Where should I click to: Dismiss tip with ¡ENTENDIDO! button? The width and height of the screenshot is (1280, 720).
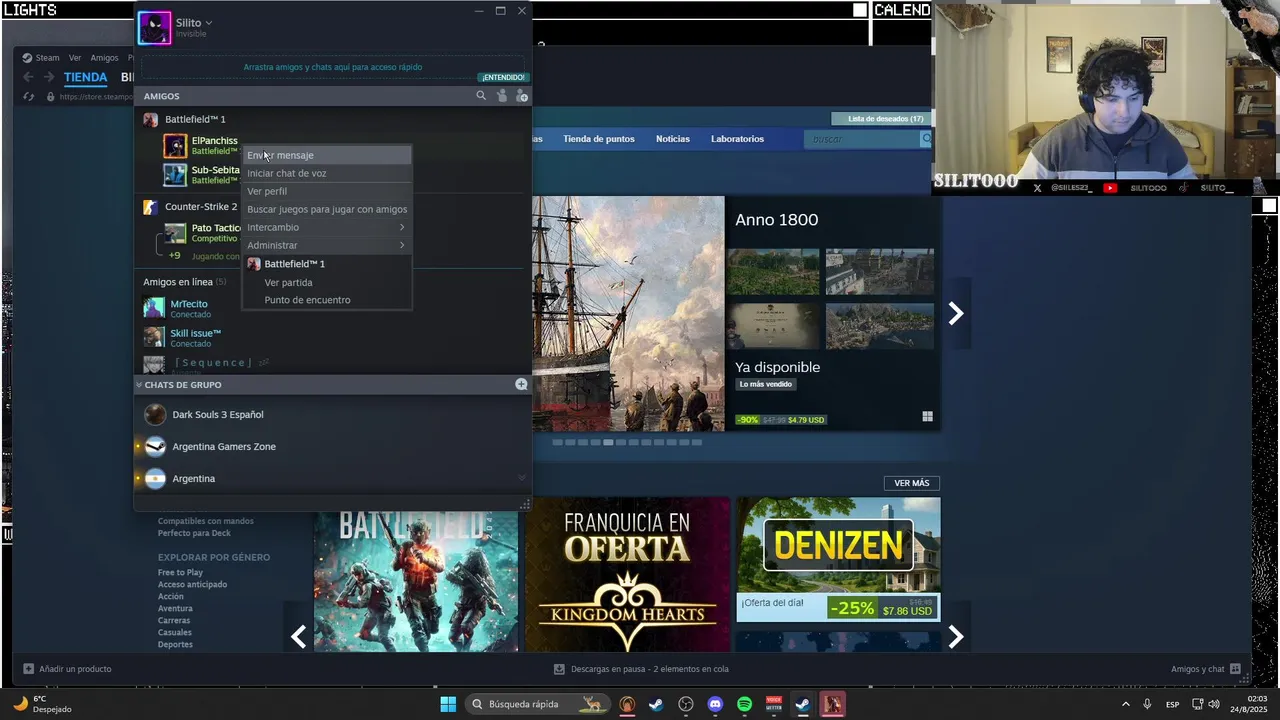pos(503,77)
